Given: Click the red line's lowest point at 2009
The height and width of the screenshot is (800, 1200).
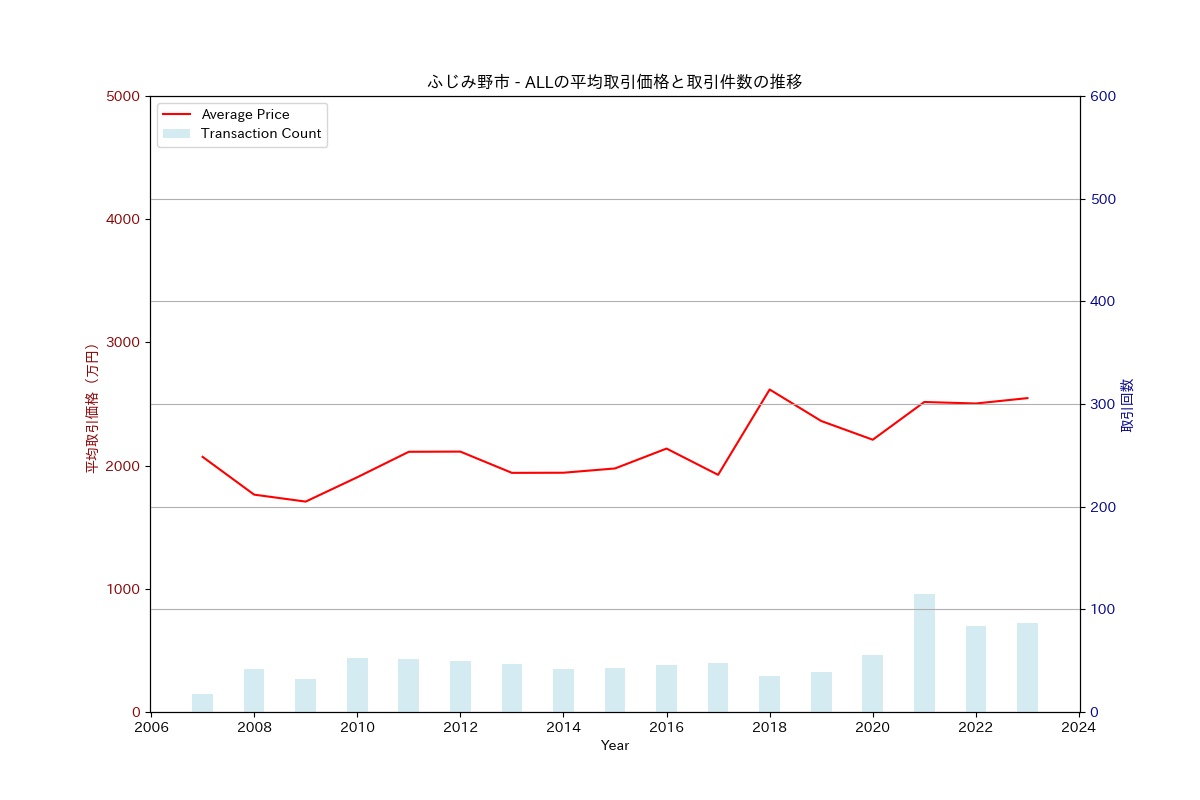Looking at the screenshot, I should 306,501.
